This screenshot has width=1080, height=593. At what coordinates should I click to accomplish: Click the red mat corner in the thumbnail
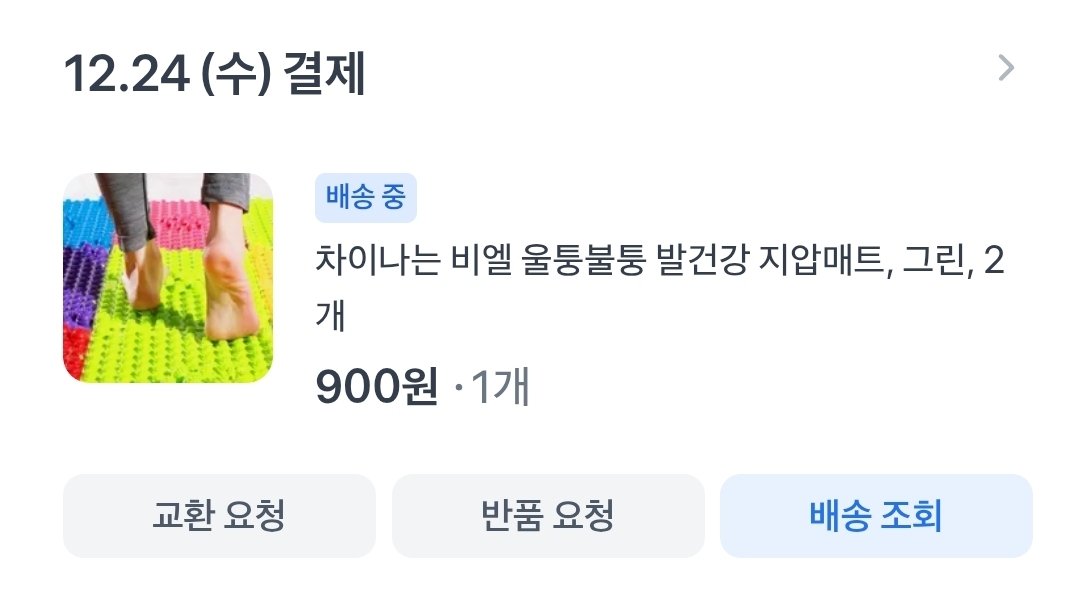77,353
